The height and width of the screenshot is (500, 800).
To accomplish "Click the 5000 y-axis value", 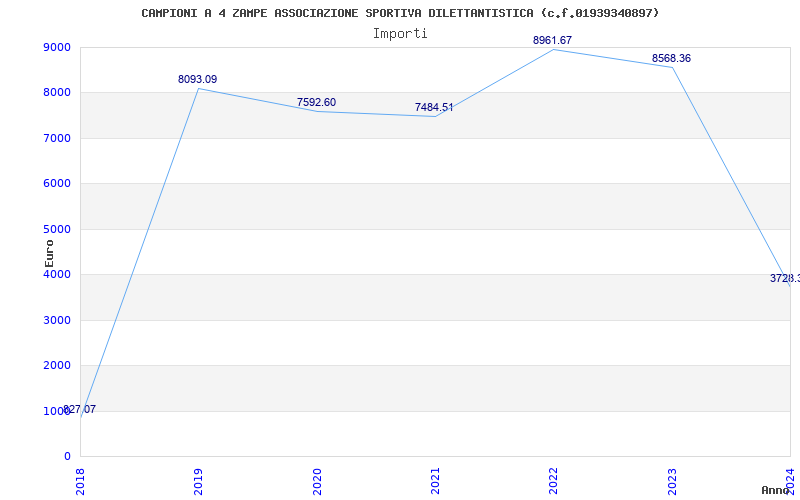I will point(55,230).
